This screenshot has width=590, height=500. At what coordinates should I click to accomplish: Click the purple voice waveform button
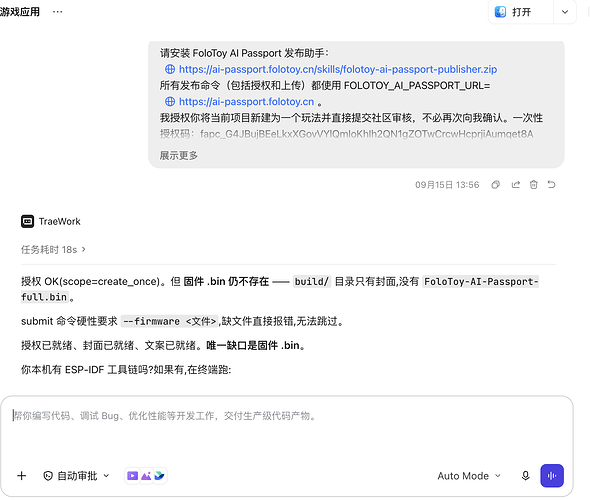[552, 476]
